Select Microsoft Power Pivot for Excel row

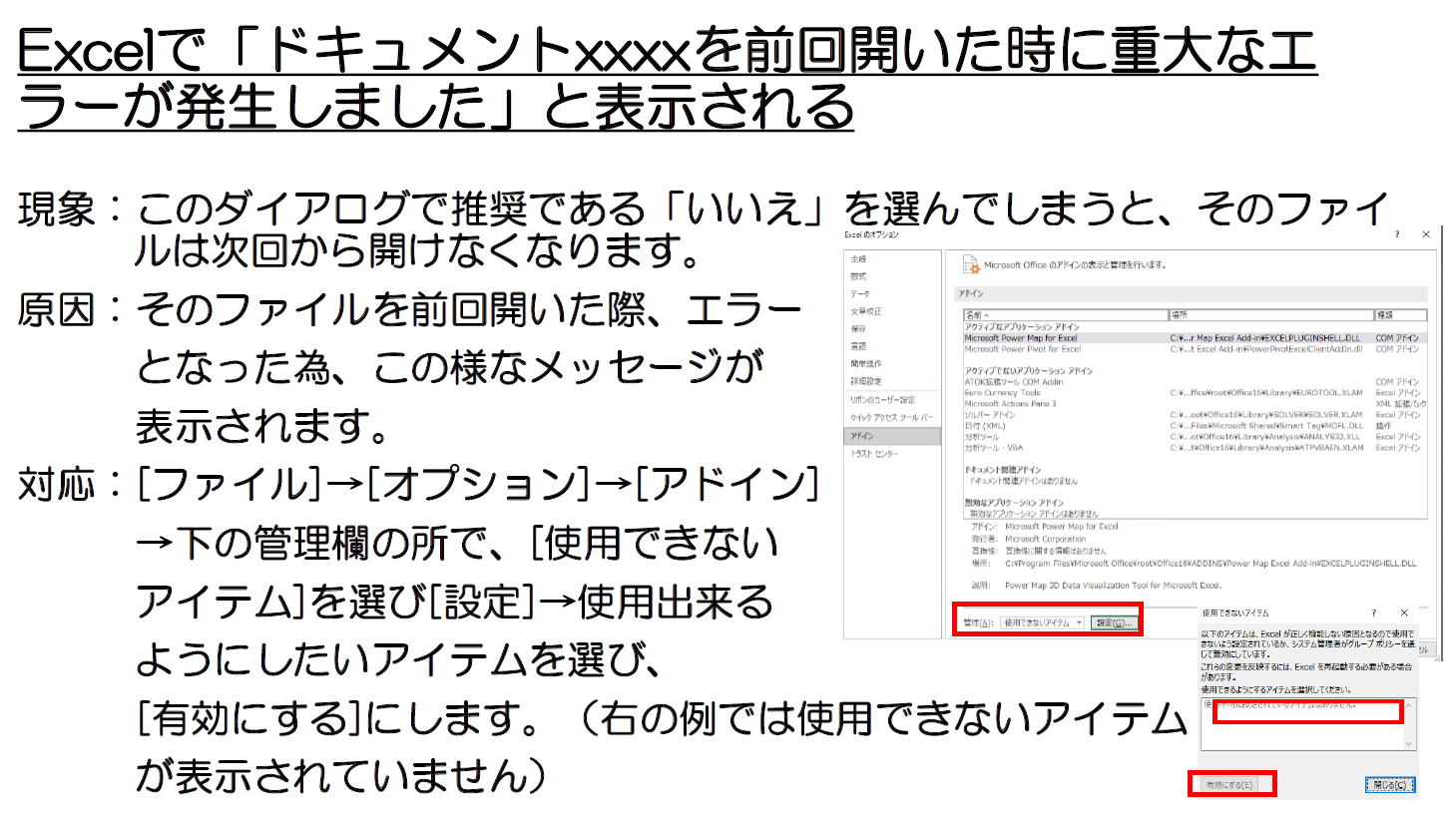1195,349
